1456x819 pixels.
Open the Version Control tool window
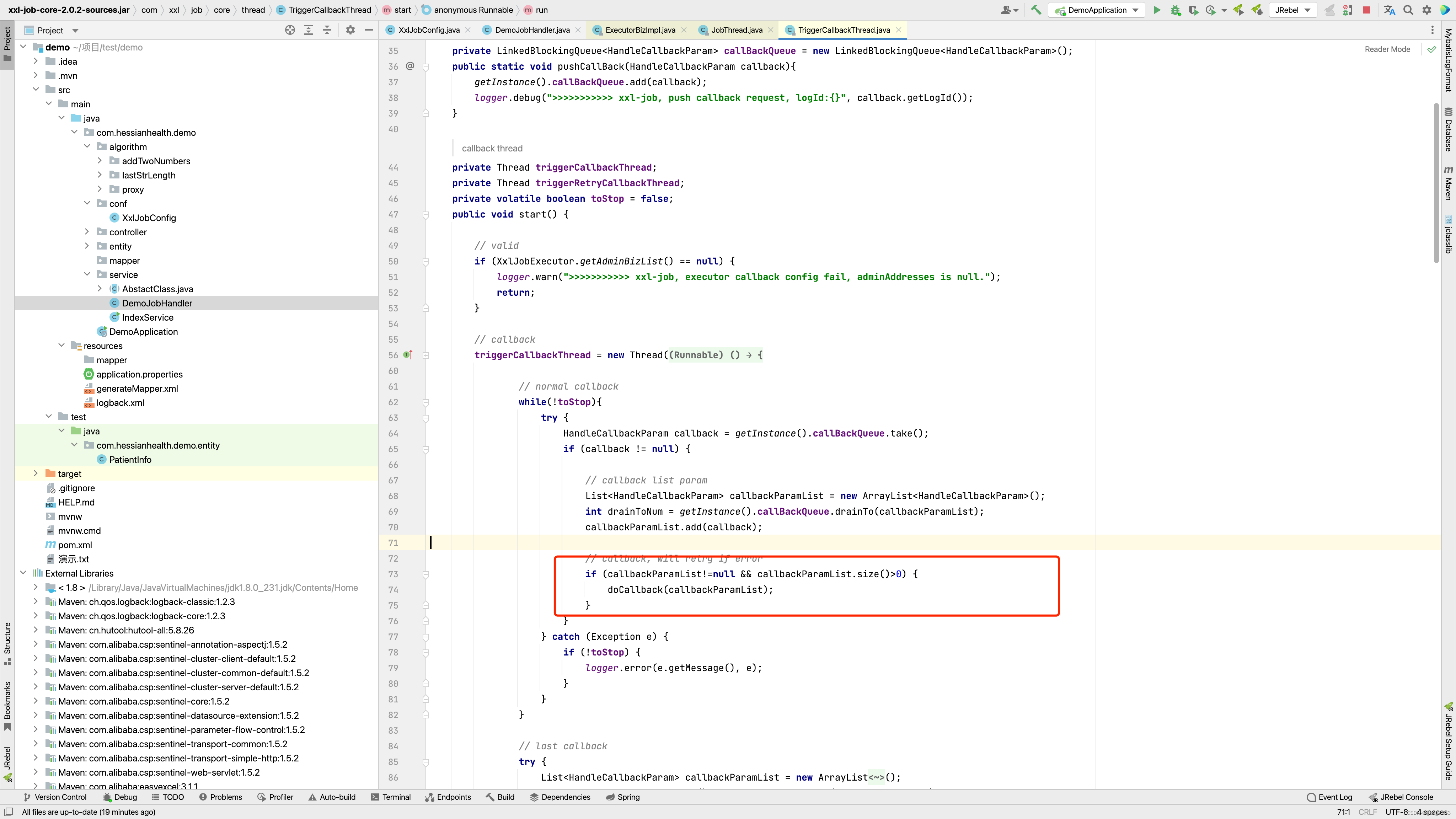click(55, 797)
